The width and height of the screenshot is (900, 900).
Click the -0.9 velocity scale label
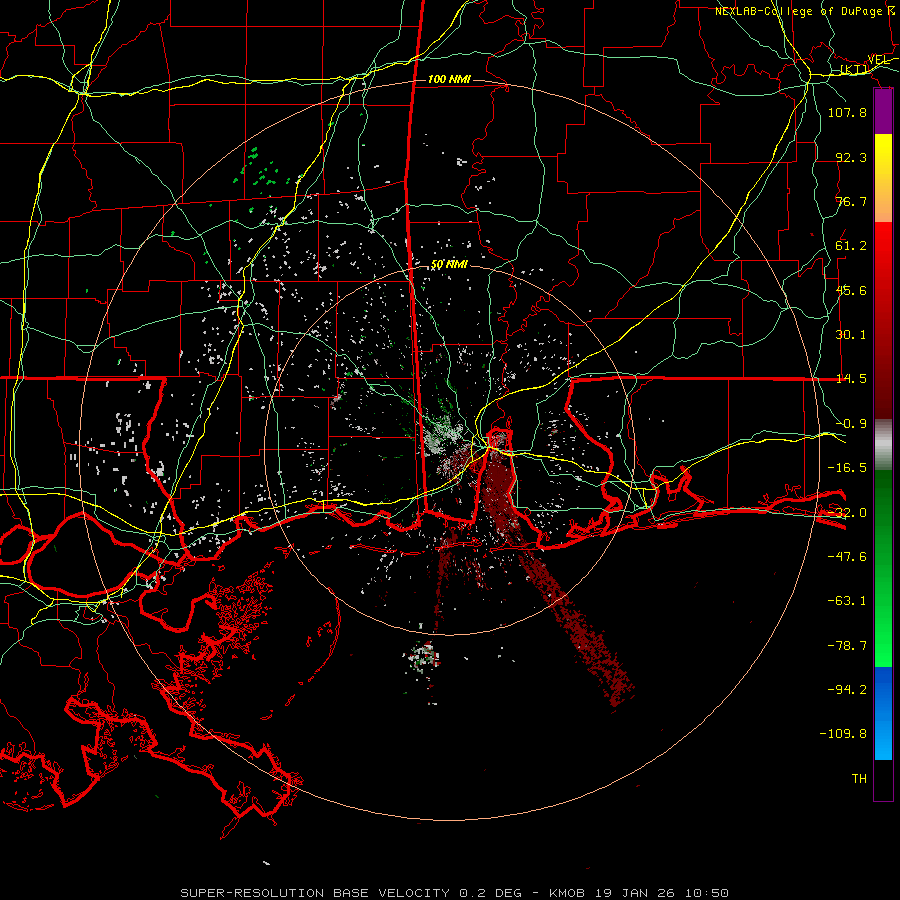851,424
